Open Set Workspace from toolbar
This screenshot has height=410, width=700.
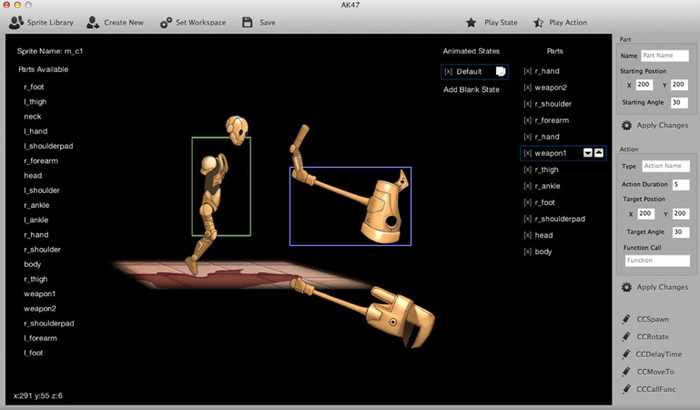coord(193,22)
